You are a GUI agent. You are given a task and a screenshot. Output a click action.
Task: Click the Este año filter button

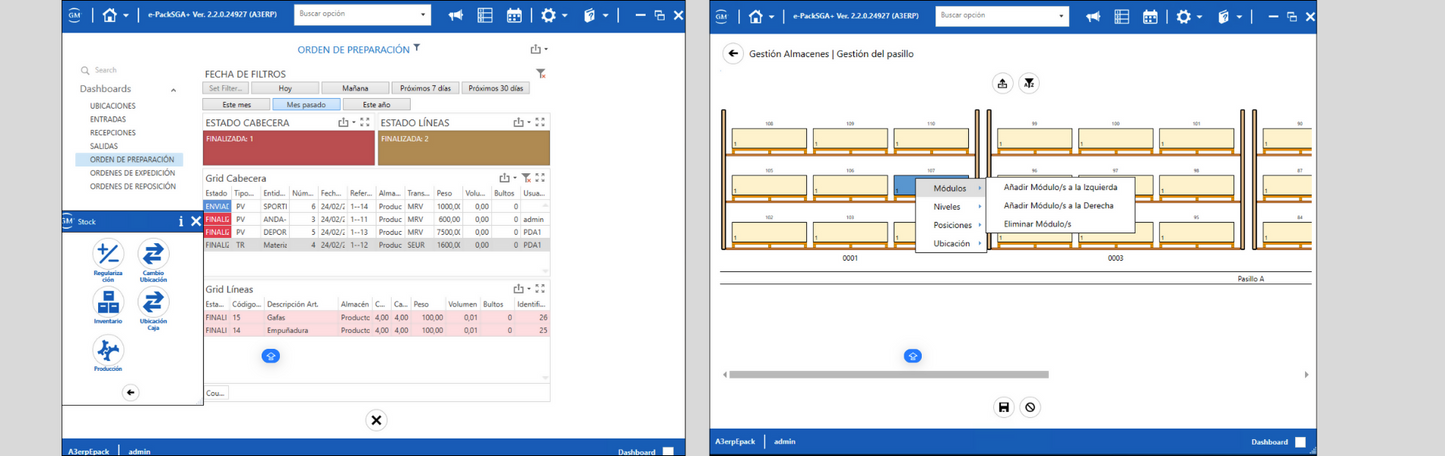click(376, 104)
